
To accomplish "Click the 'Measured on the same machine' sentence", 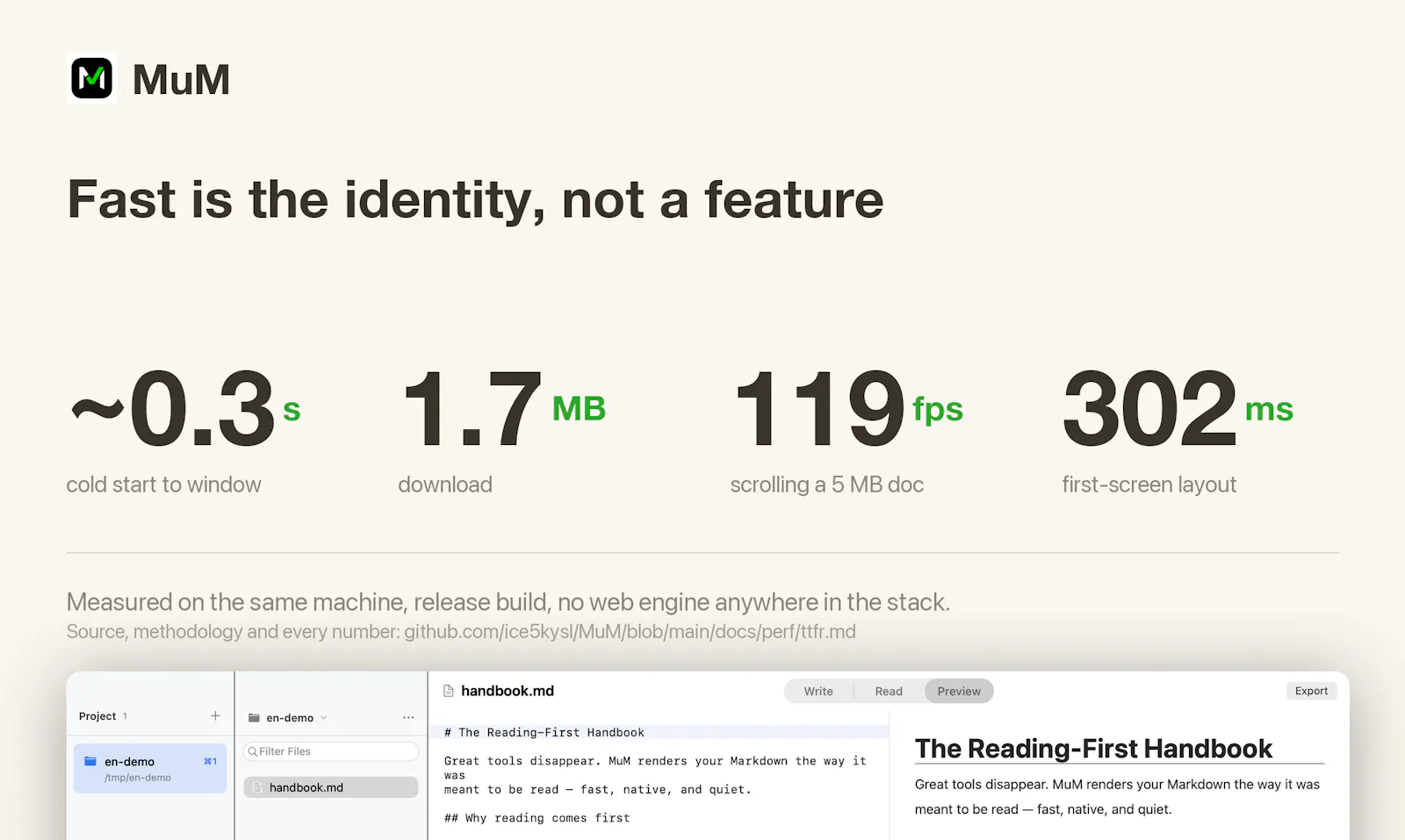I will click(508, 602).
